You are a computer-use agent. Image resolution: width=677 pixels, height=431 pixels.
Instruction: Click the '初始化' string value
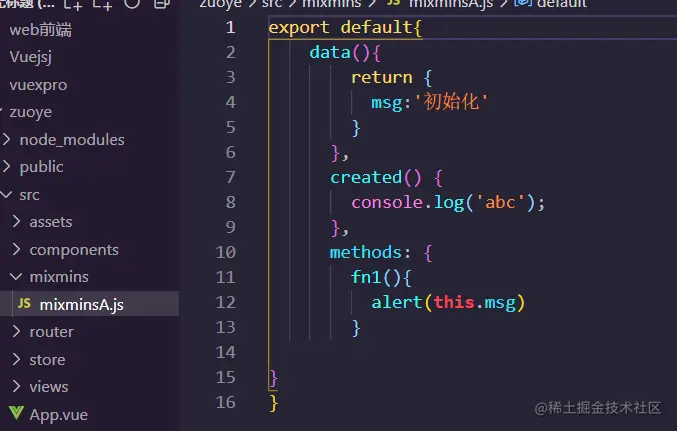451,102
